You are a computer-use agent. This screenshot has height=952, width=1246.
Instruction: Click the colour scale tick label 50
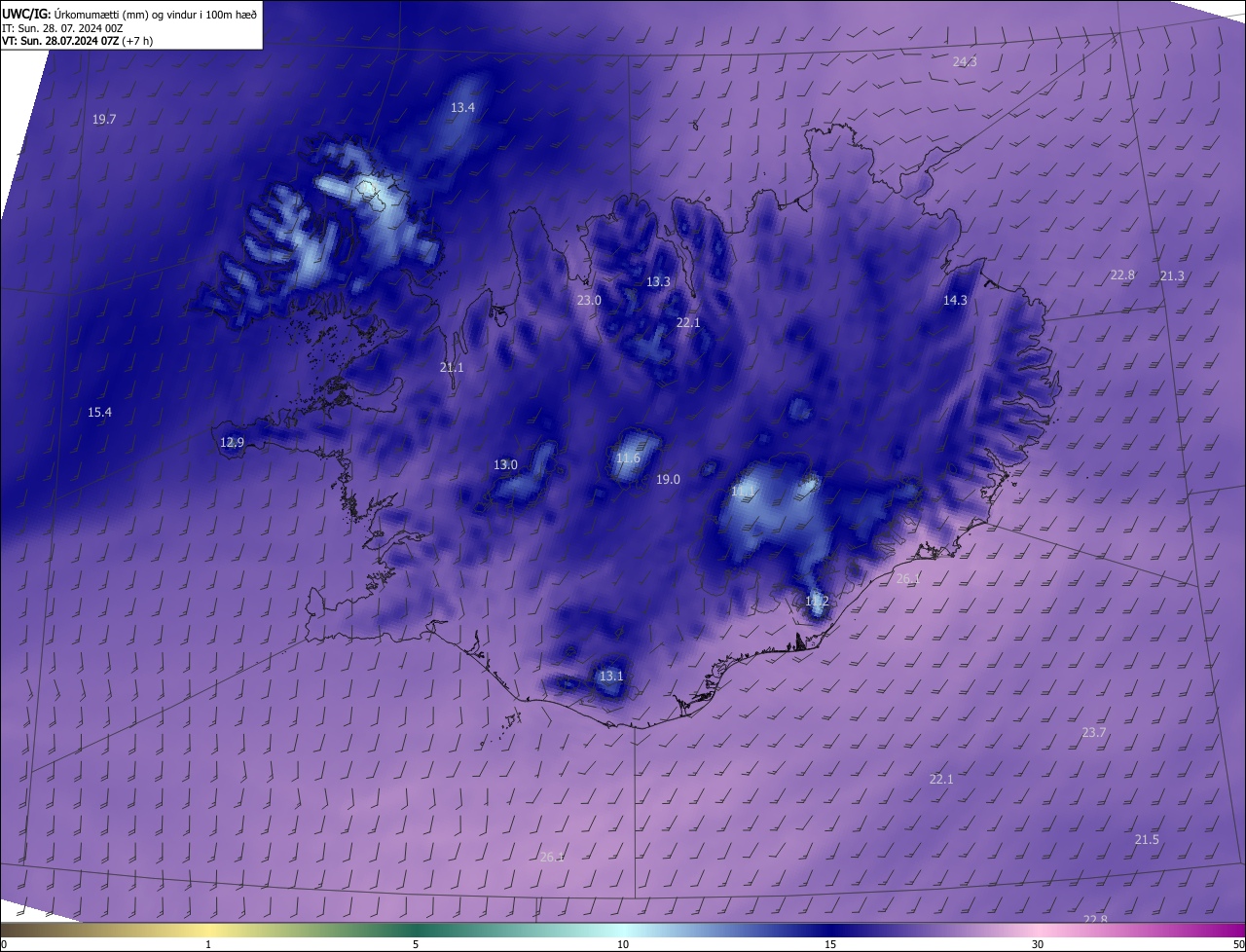[x=1238, y=944]
